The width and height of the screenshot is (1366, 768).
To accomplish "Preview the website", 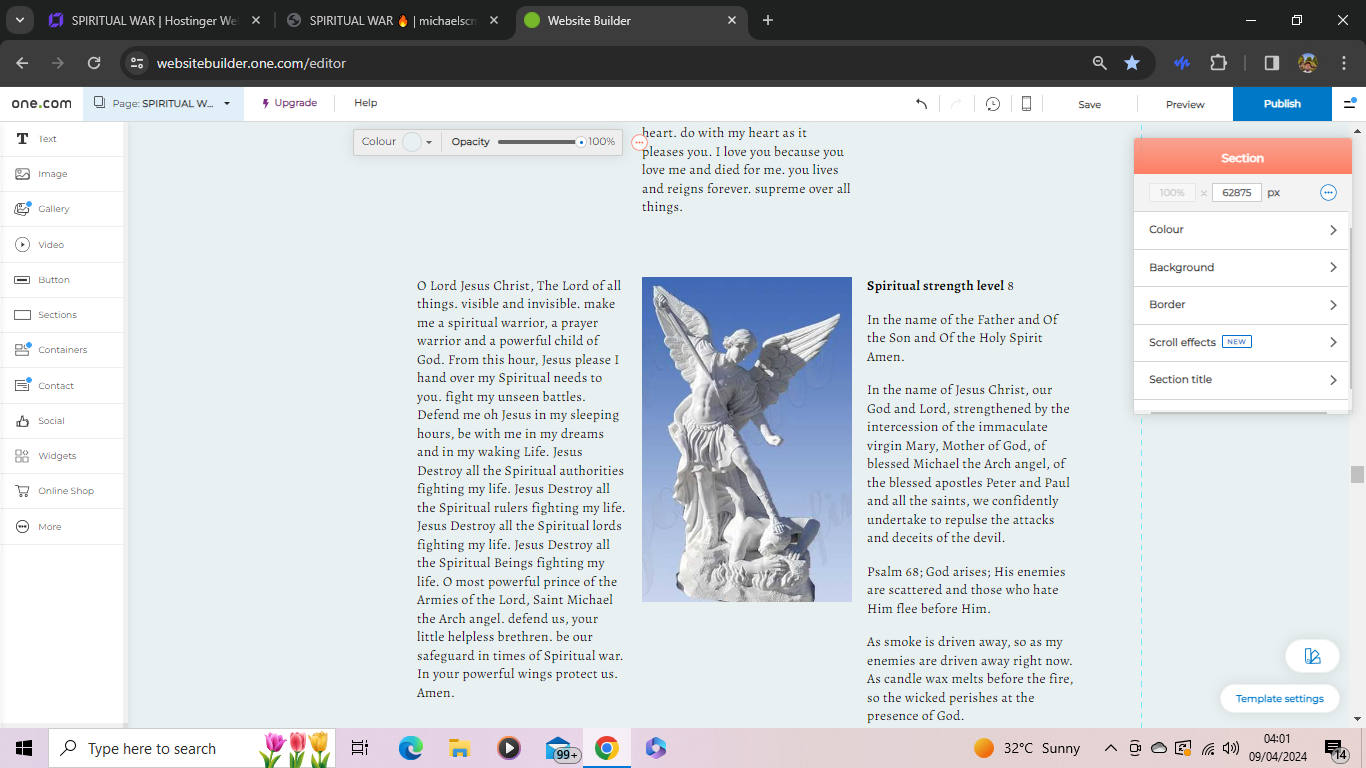I will [x=1185, y=104].
